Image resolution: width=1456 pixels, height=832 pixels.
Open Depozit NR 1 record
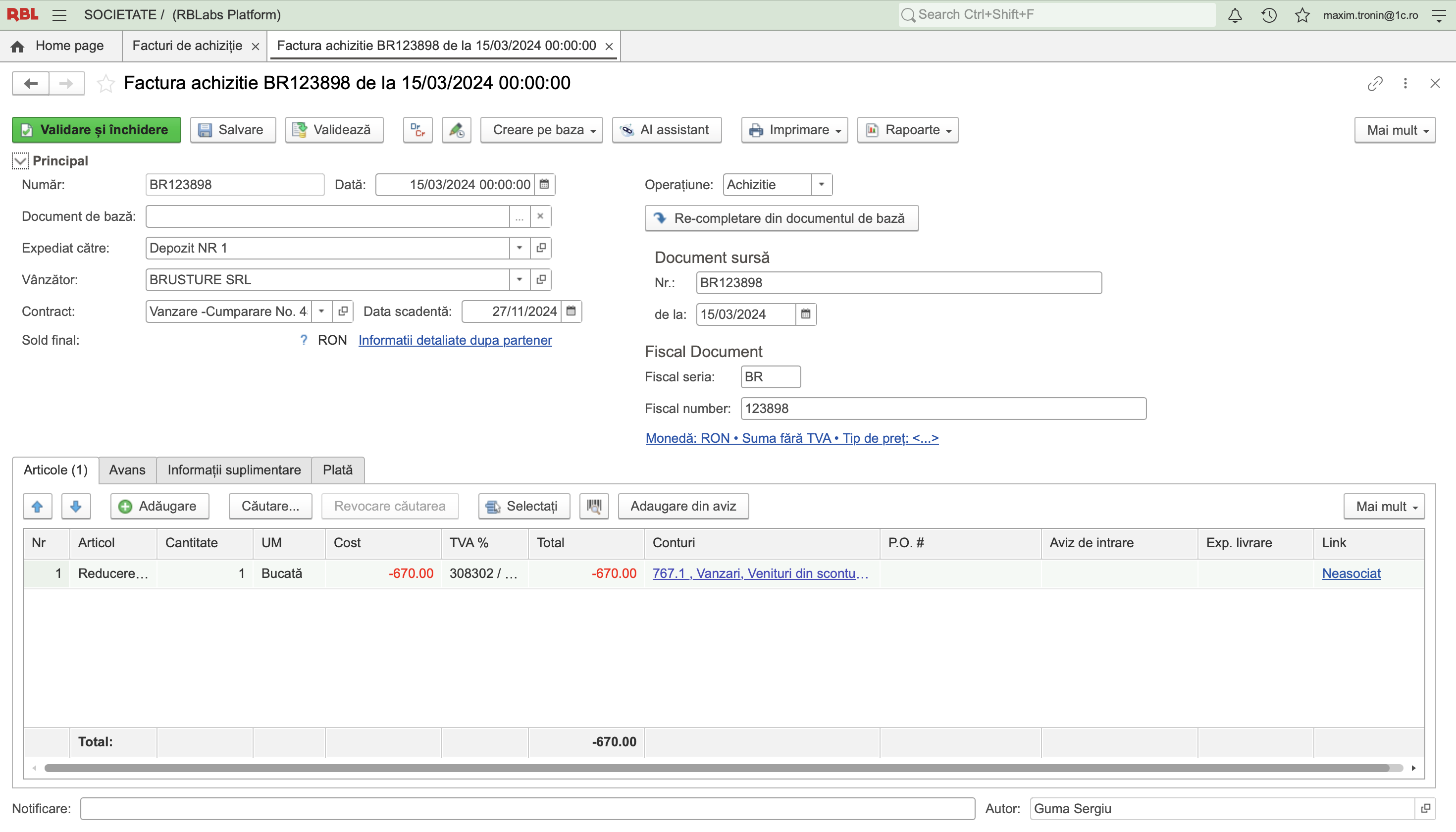click(x=541, y=248)
